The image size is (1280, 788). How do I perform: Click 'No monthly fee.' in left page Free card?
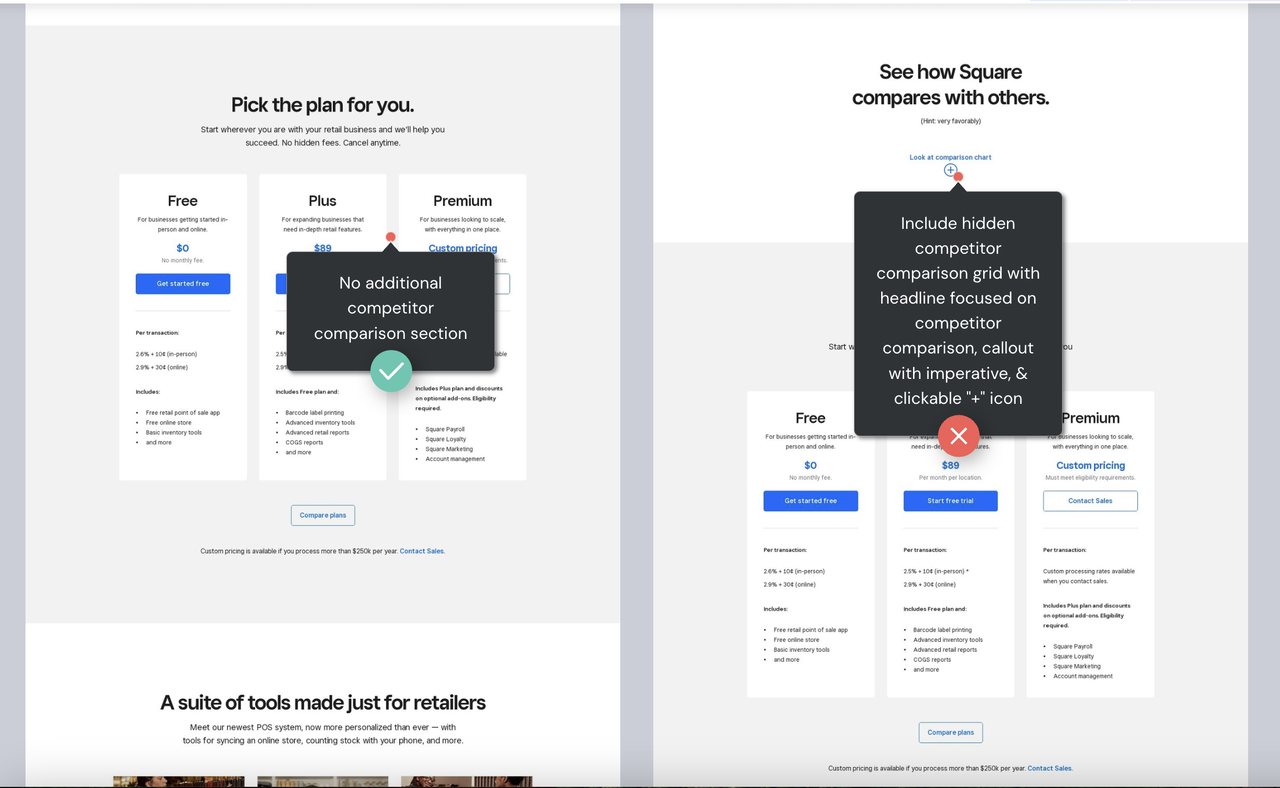point(183,261)
